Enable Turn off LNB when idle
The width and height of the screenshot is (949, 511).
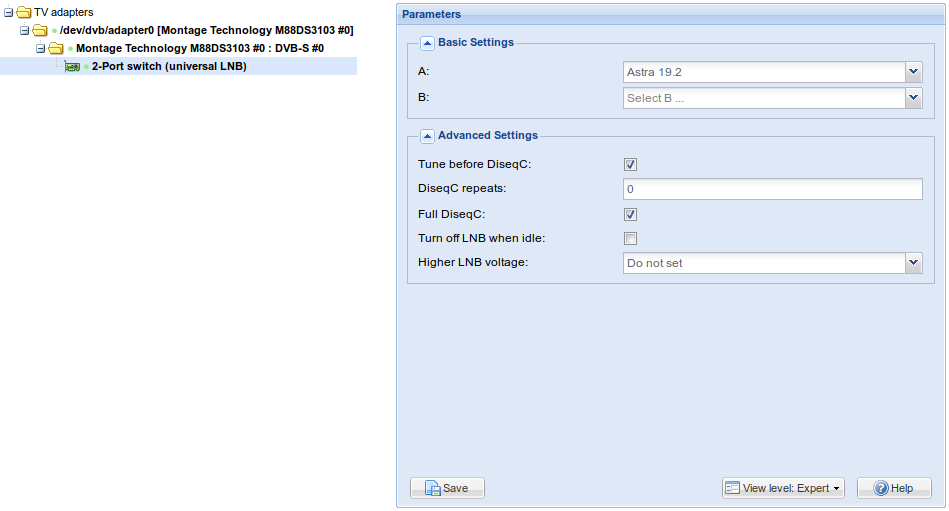pyautogui.click(x=630, y=239)
